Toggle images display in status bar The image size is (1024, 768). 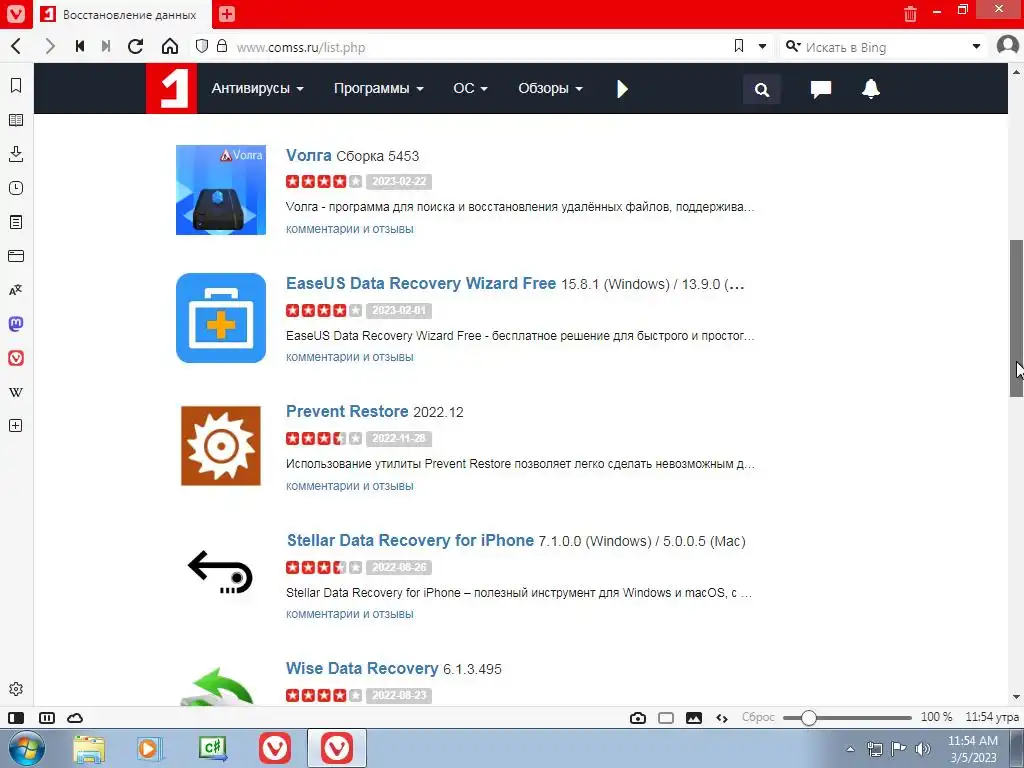(x=694, y=718)
